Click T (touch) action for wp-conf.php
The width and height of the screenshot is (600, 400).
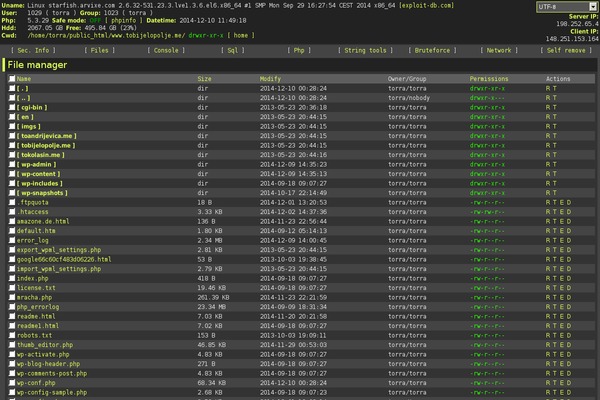pyautogui.click(x=555, y=383)
